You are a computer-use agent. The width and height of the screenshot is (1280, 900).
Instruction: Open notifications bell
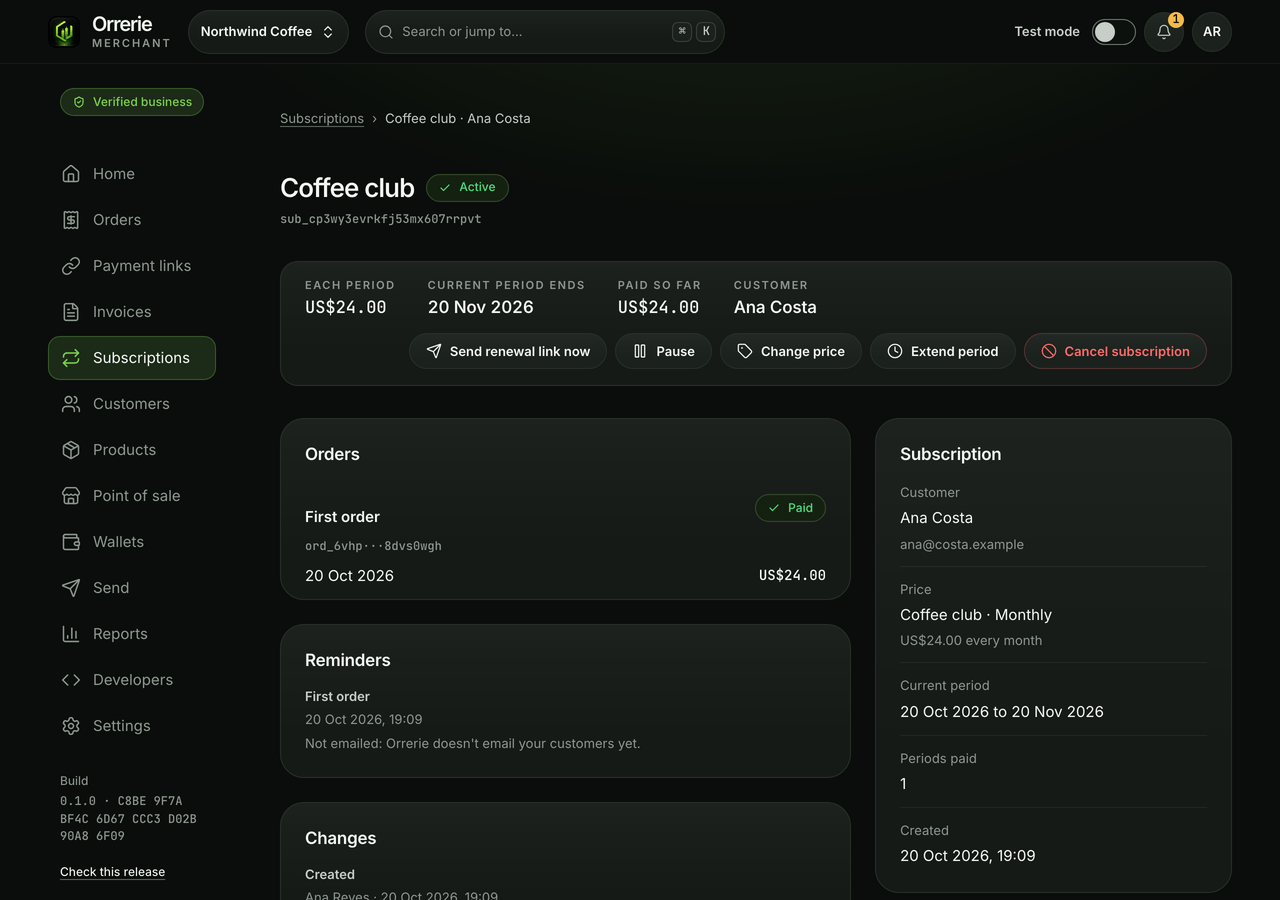pyautogui.click(x=1164, y=32)
